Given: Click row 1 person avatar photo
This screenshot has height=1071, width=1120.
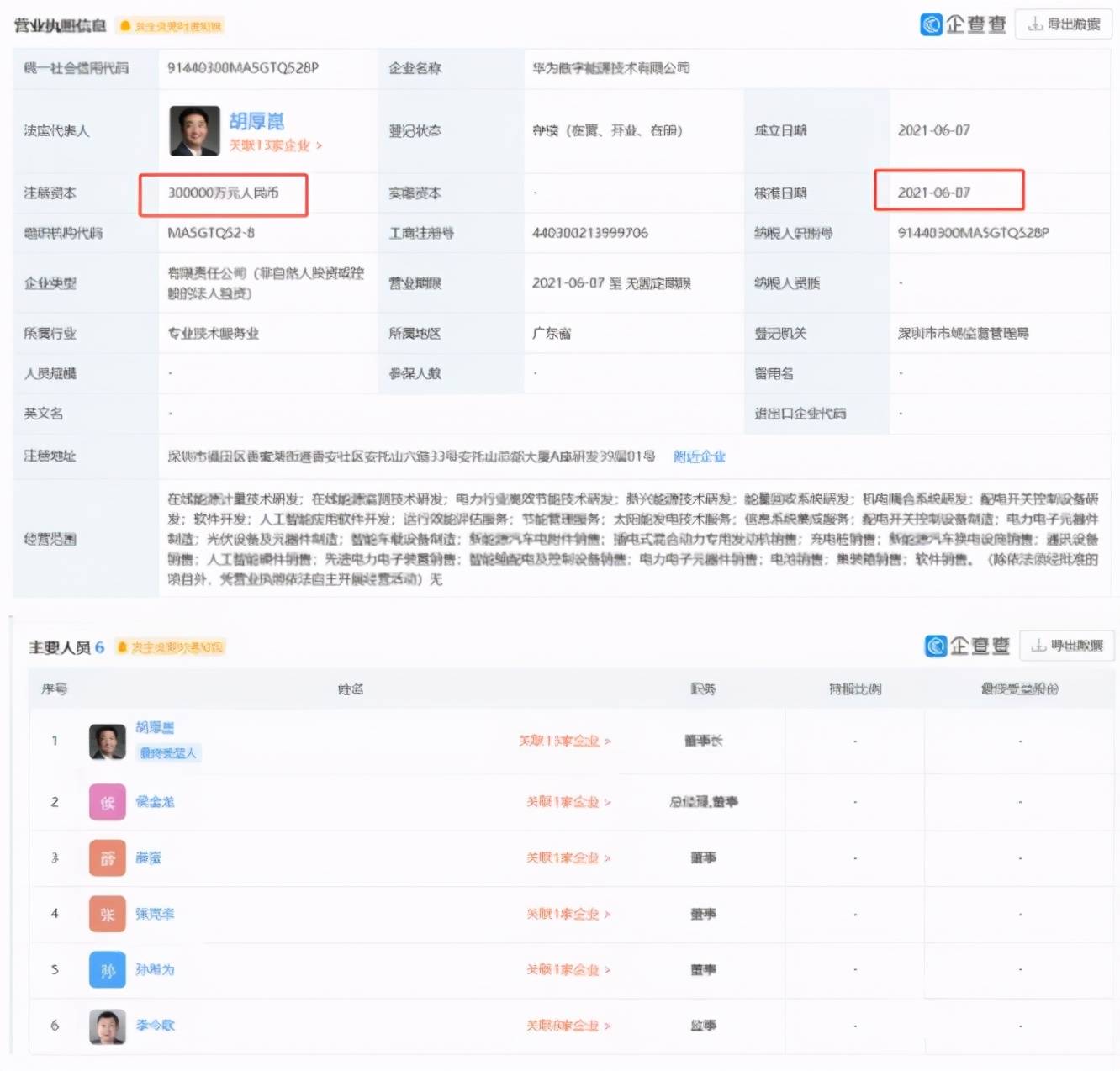Looking at the screenshot, I should click(x=108, y=741).
